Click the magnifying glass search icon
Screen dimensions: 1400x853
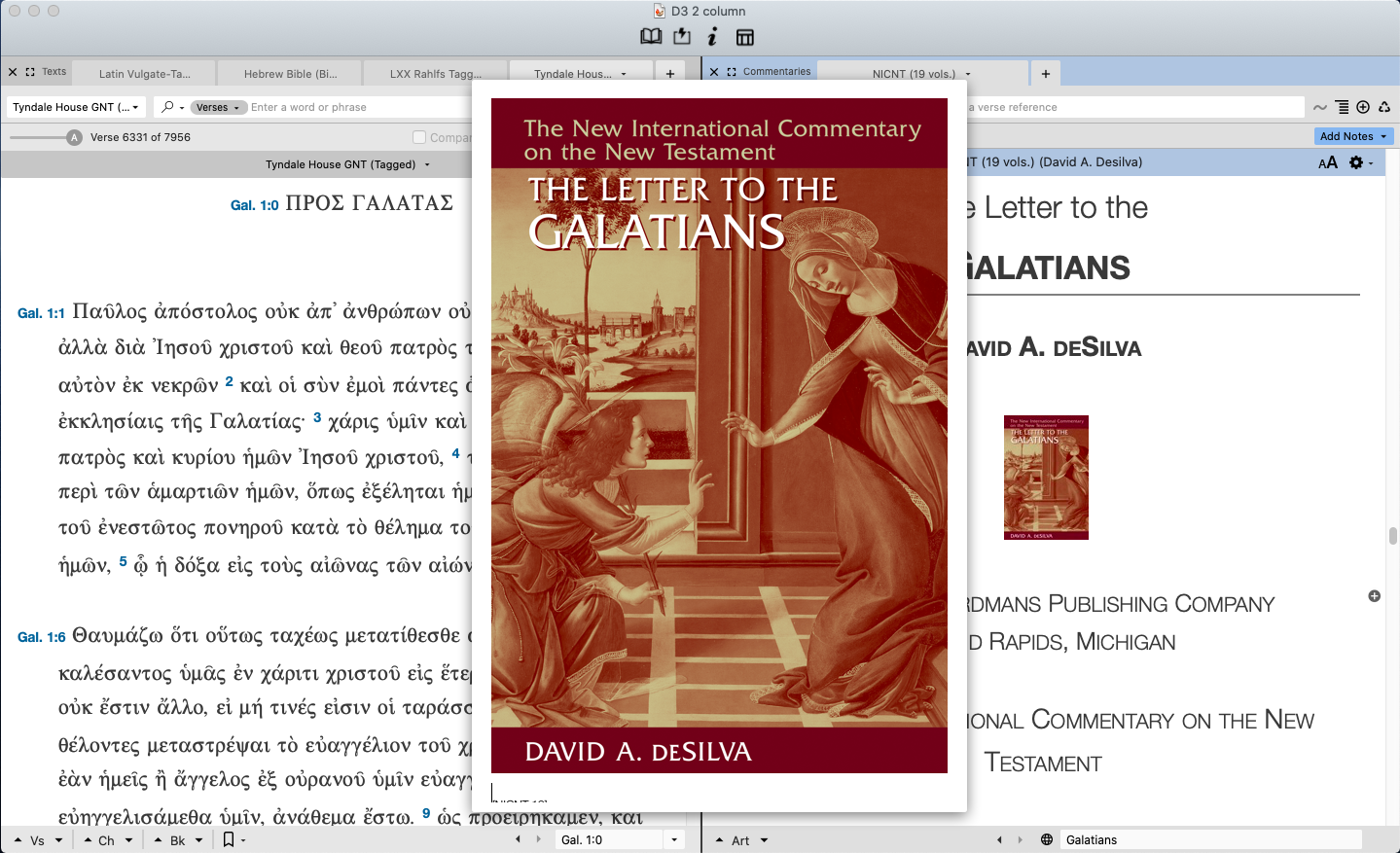click(167, 107)
